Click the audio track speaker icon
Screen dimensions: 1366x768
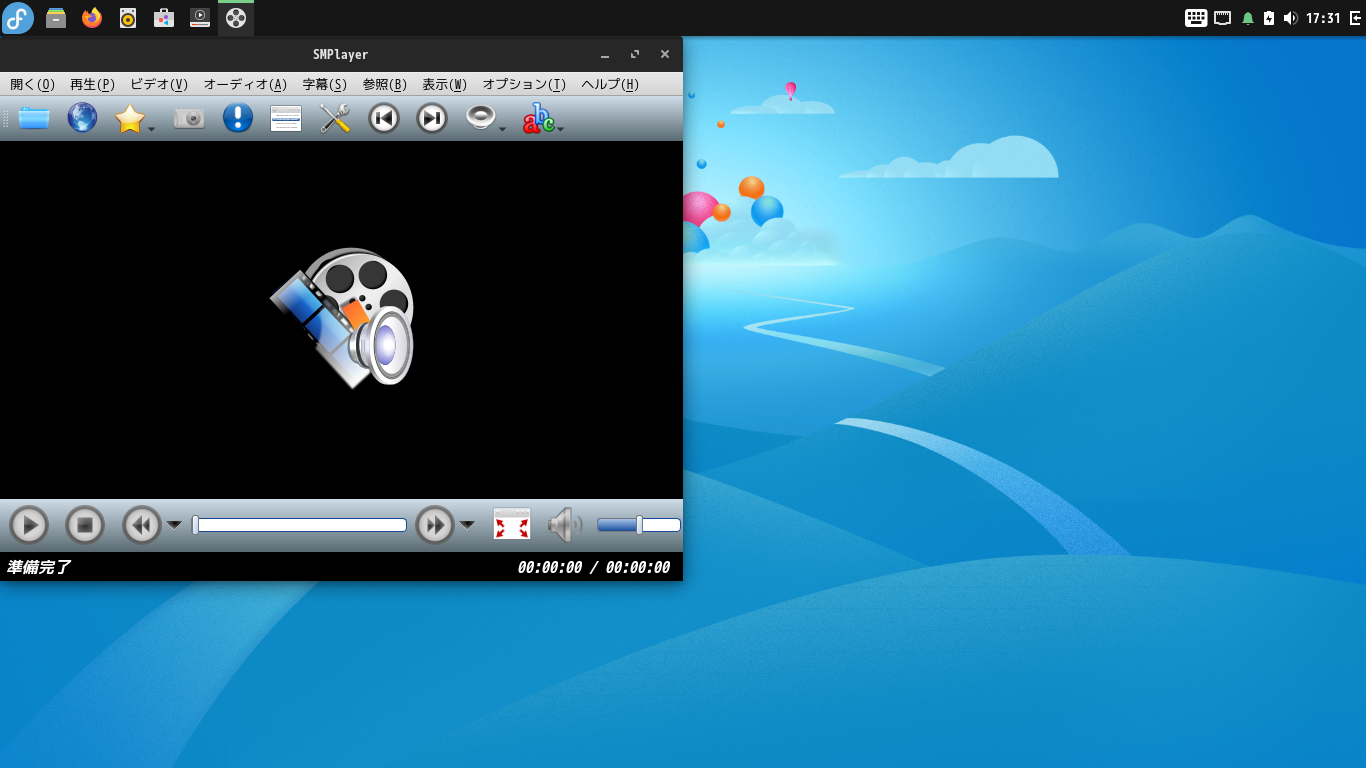click(x=481, y=118)
